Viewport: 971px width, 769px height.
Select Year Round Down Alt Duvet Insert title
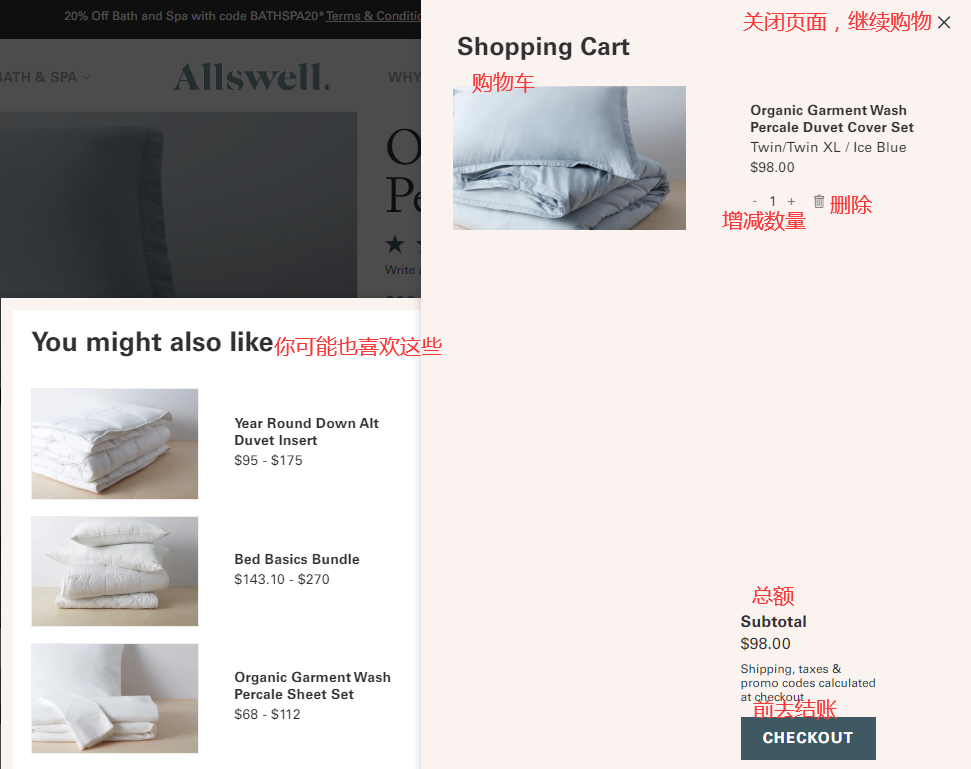307,432
